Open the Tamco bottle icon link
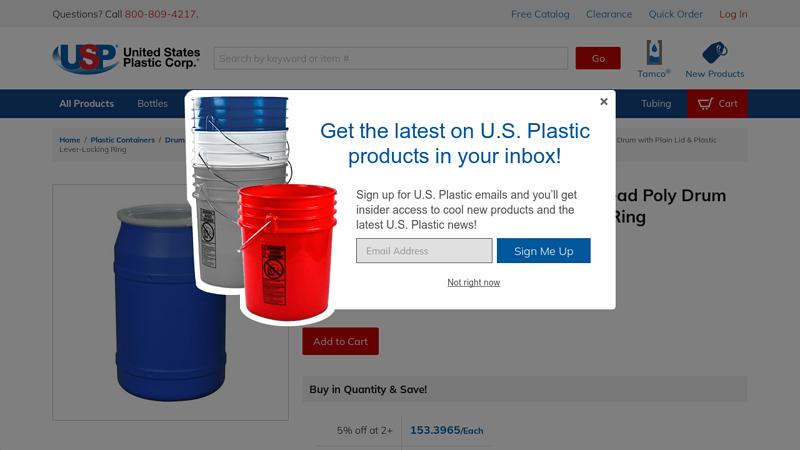The height and width of the screenshot is (450, 800). [654, 52]
